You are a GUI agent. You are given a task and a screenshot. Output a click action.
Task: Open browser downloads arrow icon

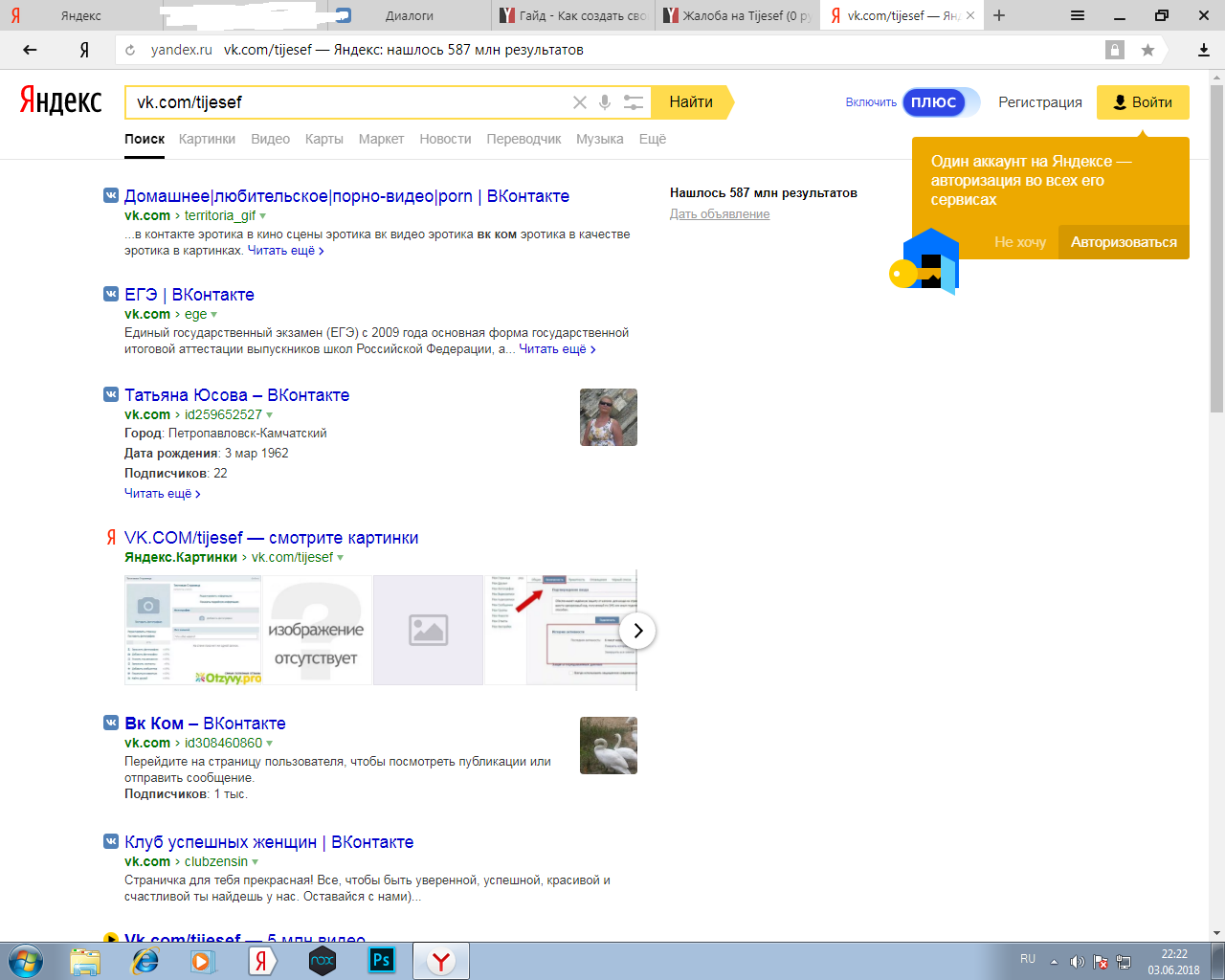(x=1204, y=50)
